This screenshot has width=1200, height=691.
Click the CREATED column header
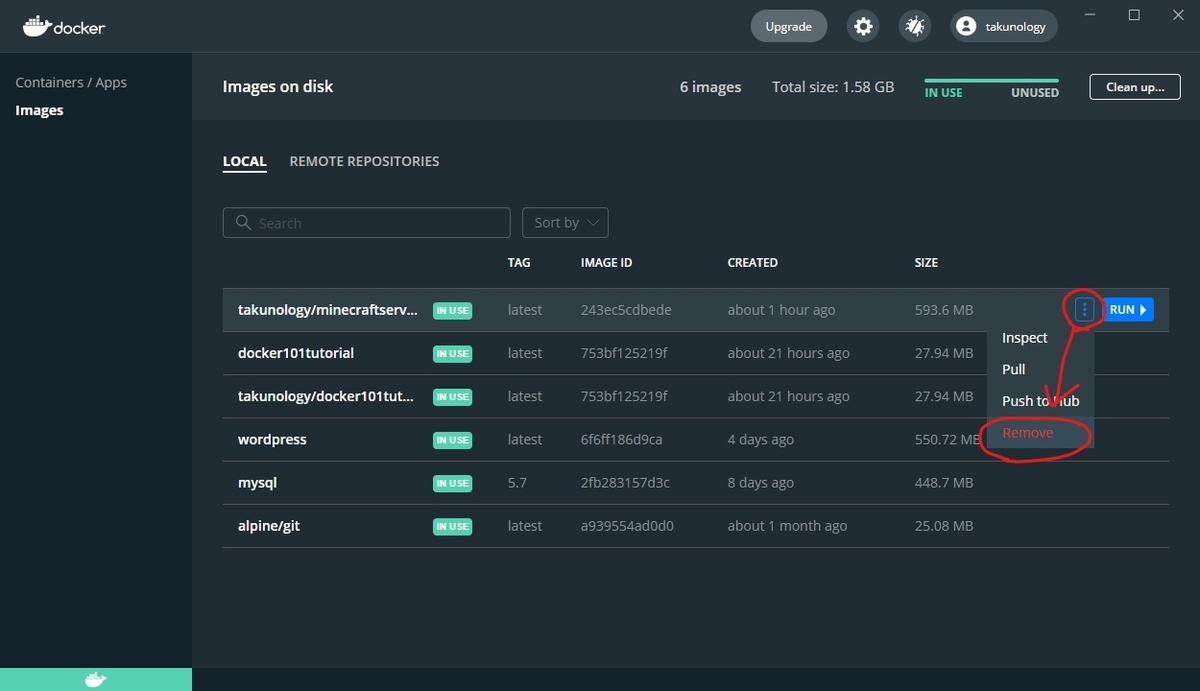point(753,263)
